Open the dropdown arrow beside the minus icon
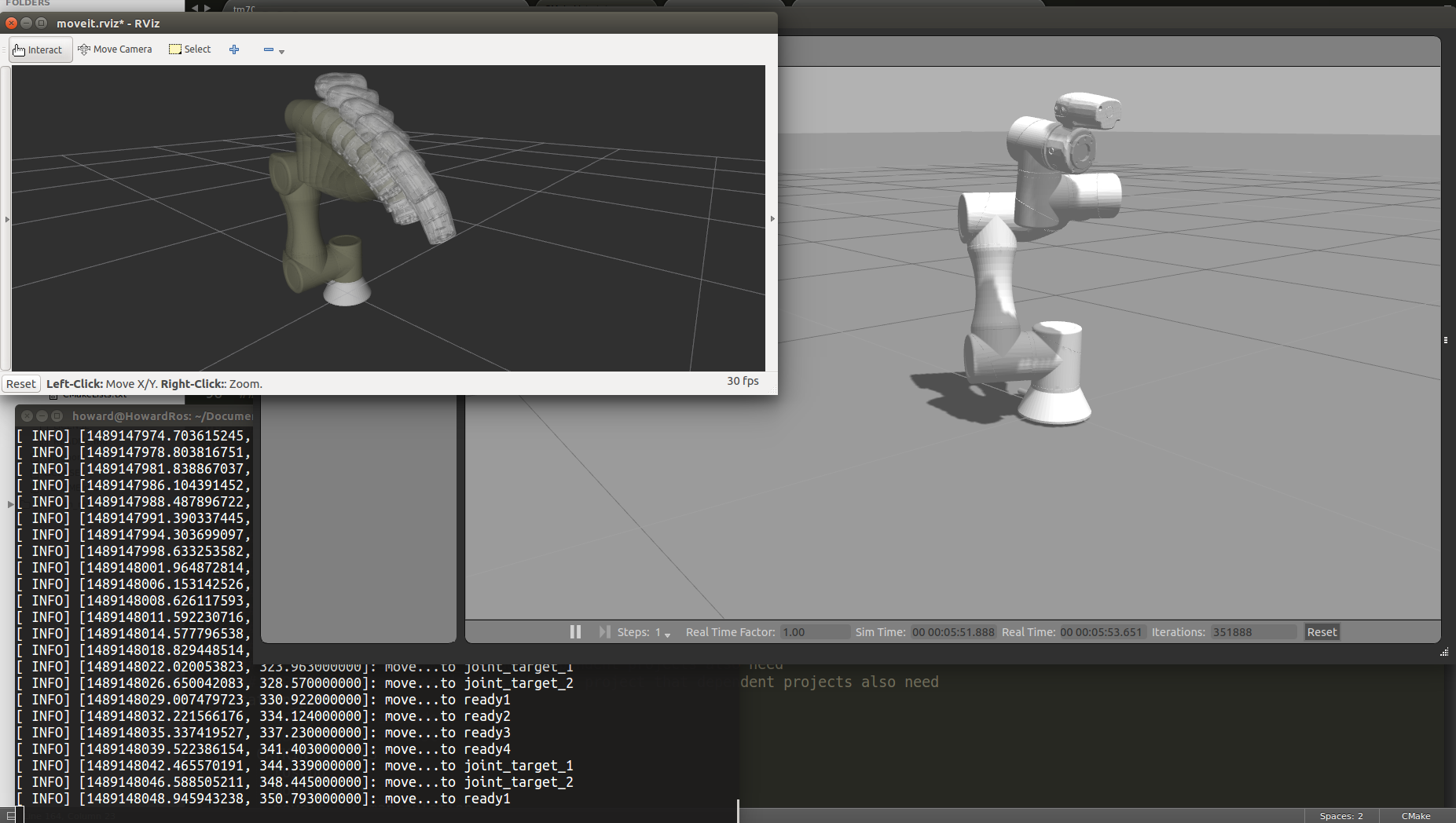The image size is (1456, 823). (x=282, y=52)
